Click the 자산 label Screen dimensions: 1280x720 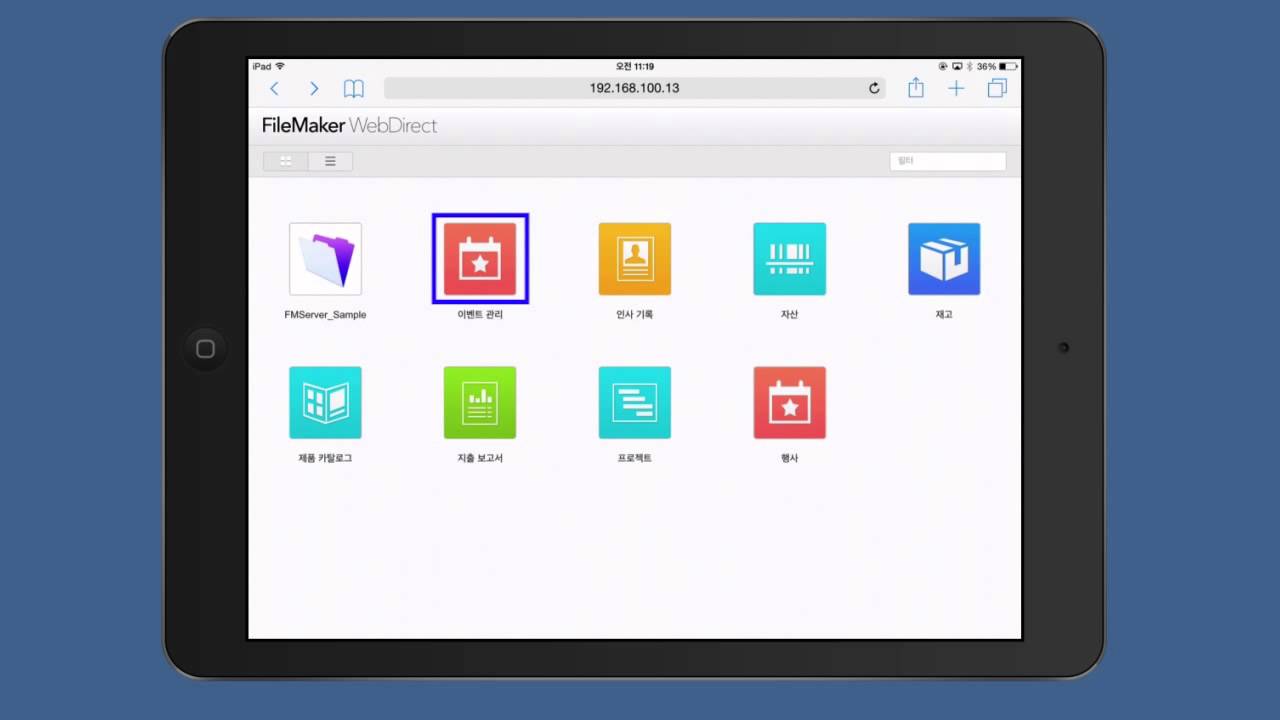790,314
